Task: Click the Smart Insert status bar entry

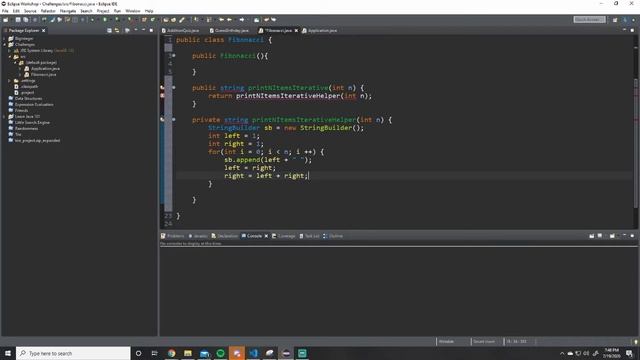Action: pos(484,341)
